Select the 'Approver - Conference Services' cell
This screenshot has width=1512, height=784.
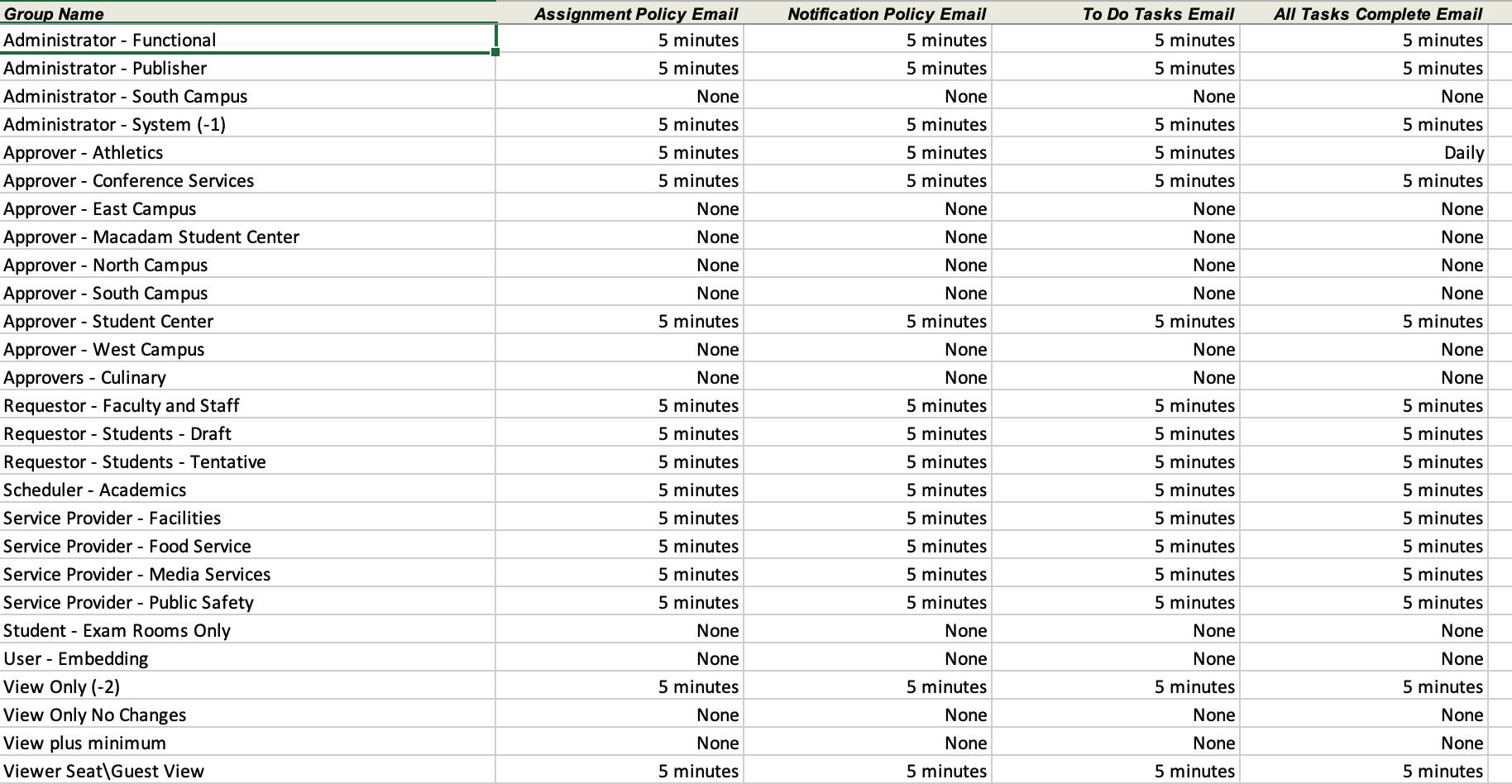[x=247, y=180]
